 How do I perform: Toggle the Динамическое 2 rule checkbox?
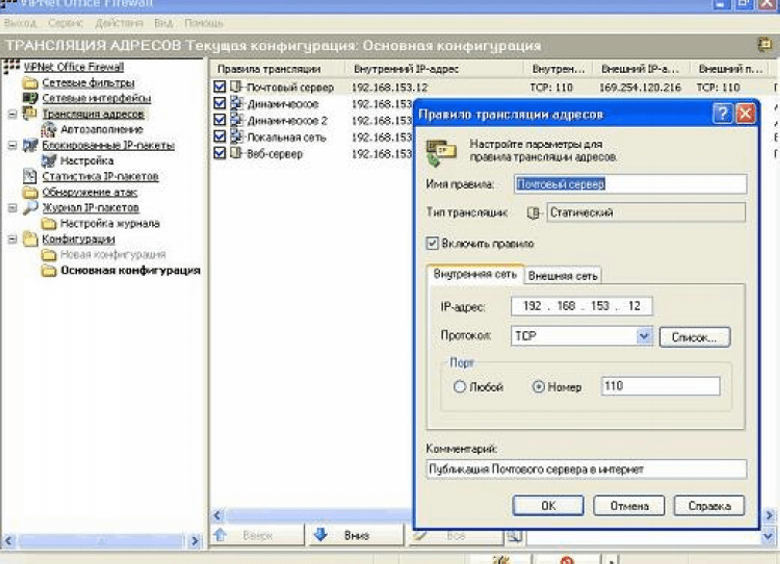[219, 120]
